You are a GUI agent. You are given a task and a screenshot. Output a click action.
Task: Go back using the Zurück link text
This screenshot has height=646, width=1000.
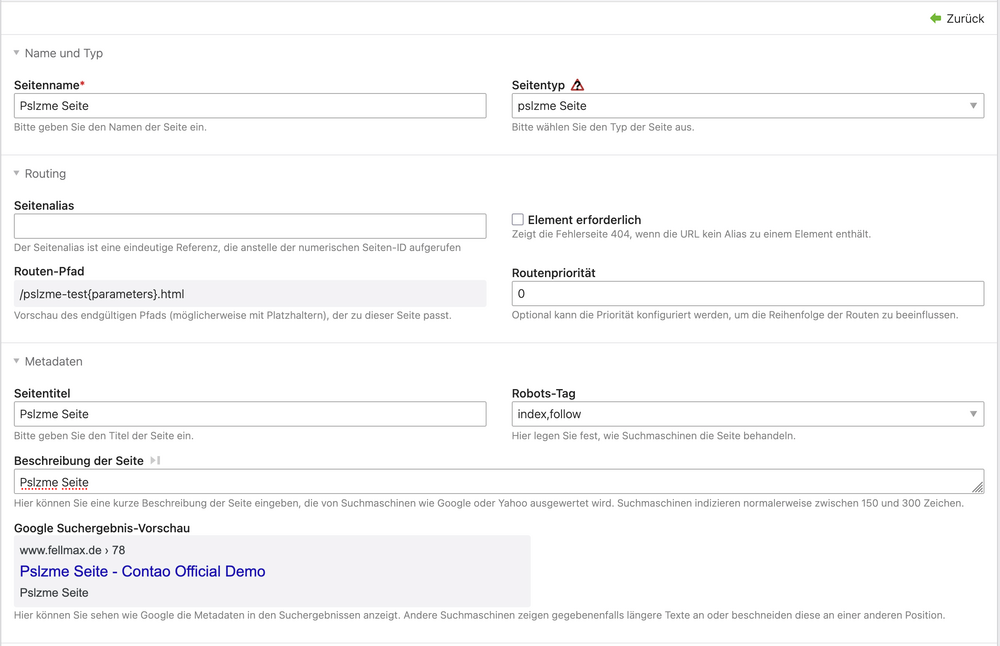965,18
